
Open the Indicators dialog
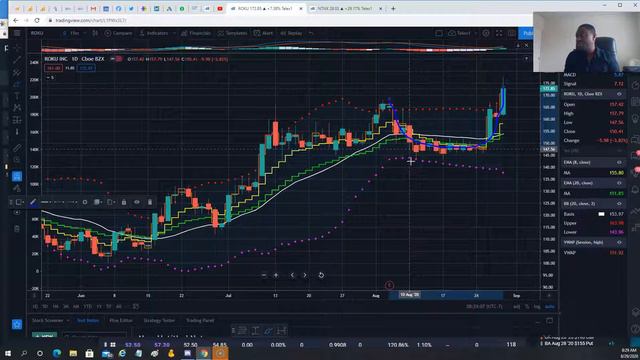(x=153, y=33)
